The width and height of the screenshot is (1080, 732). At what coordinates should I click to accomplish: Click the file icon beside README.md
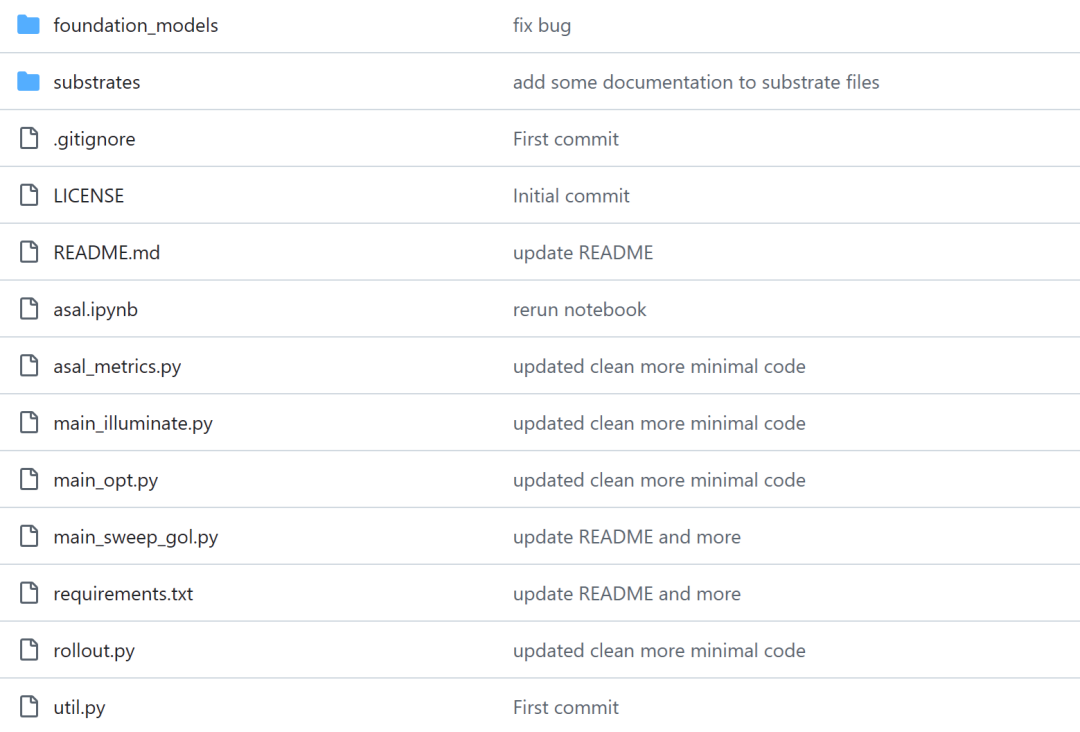coord(29,252)
